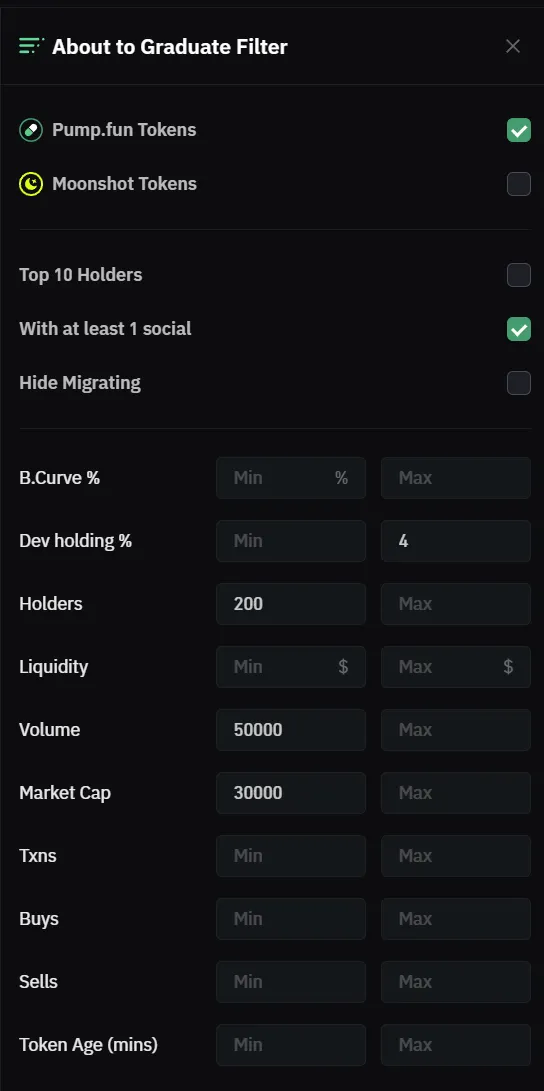Uncheck the Pump.fun Tokens checkbox
Viewport: 544px width, 1091px height.
519,130
